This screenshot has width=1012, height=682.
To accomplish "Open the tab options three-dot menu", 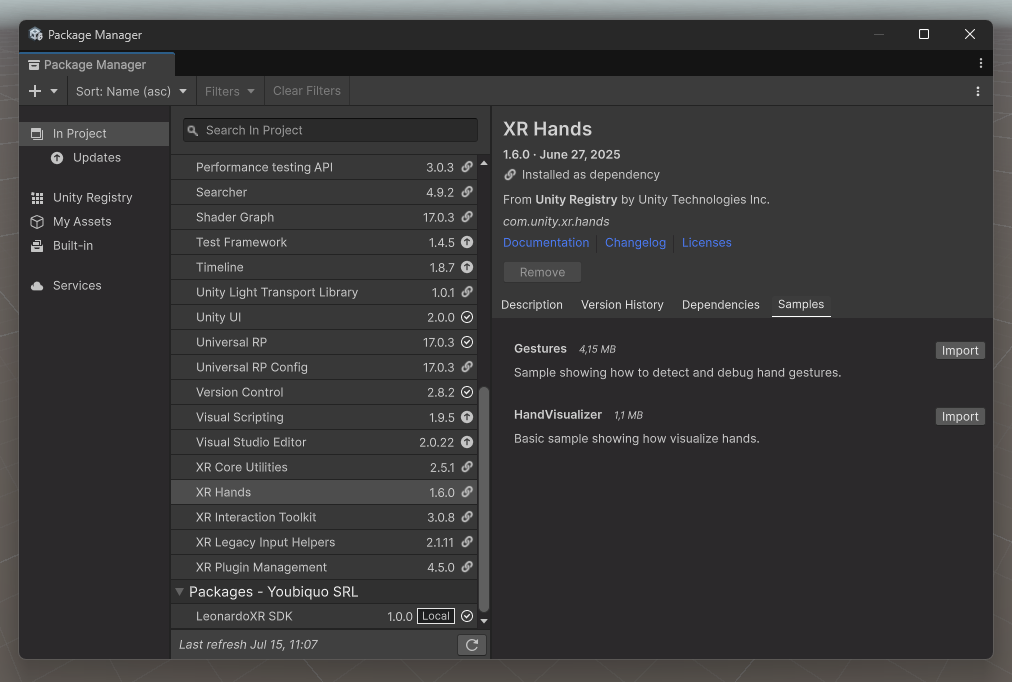I will tap(980, 63).
